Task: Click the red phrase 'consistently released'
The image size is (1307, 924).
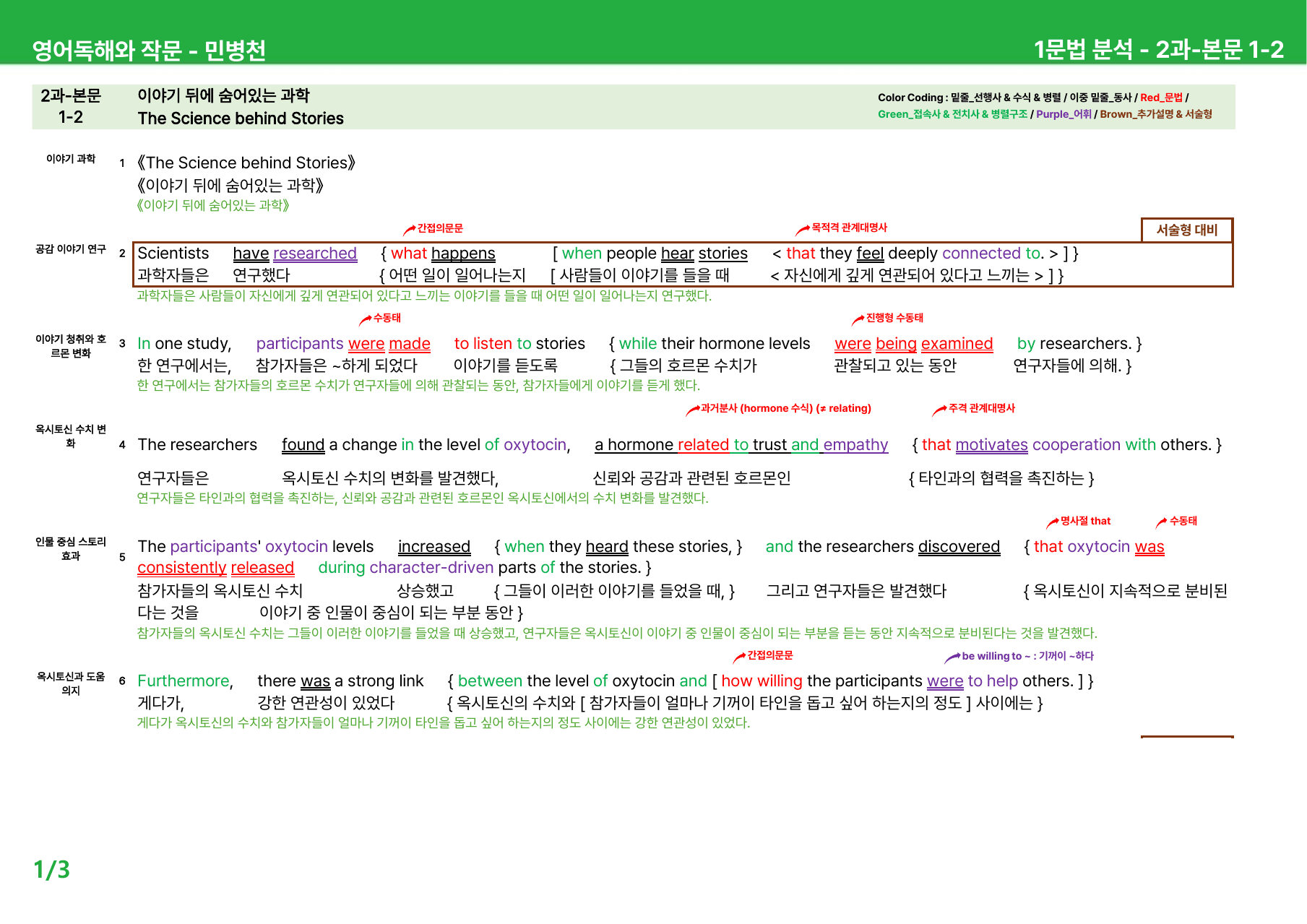Action: point(216,568)
